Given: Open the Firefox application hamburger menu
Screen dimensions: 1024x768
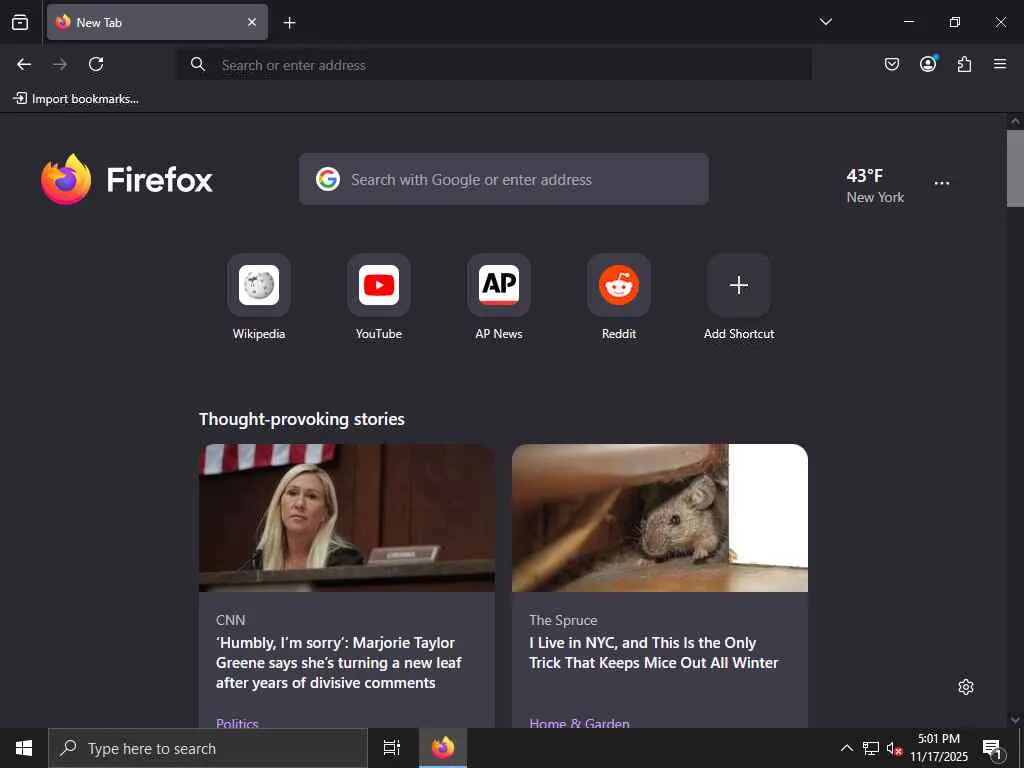Looking at the screenshot, I should [x=1000, y=64].
